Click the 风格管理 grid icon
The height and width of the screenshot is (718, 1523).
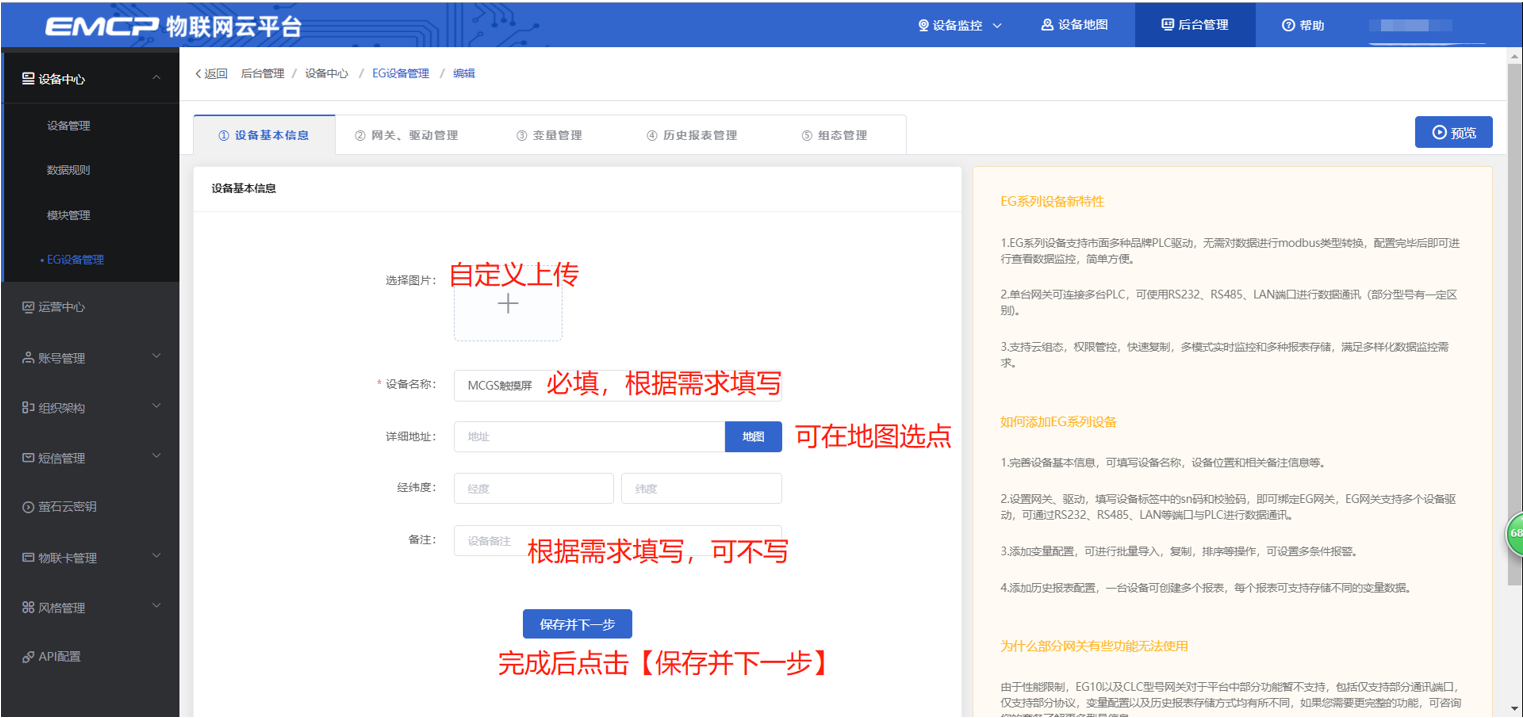(x=28, y=607)
